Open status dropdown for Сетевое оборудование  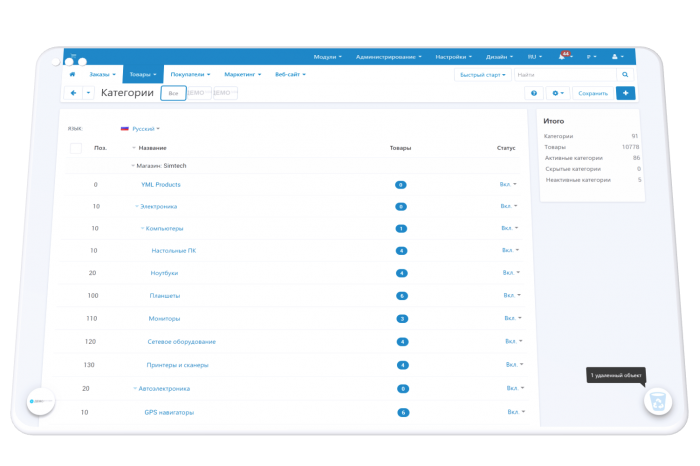click(514, 341)
